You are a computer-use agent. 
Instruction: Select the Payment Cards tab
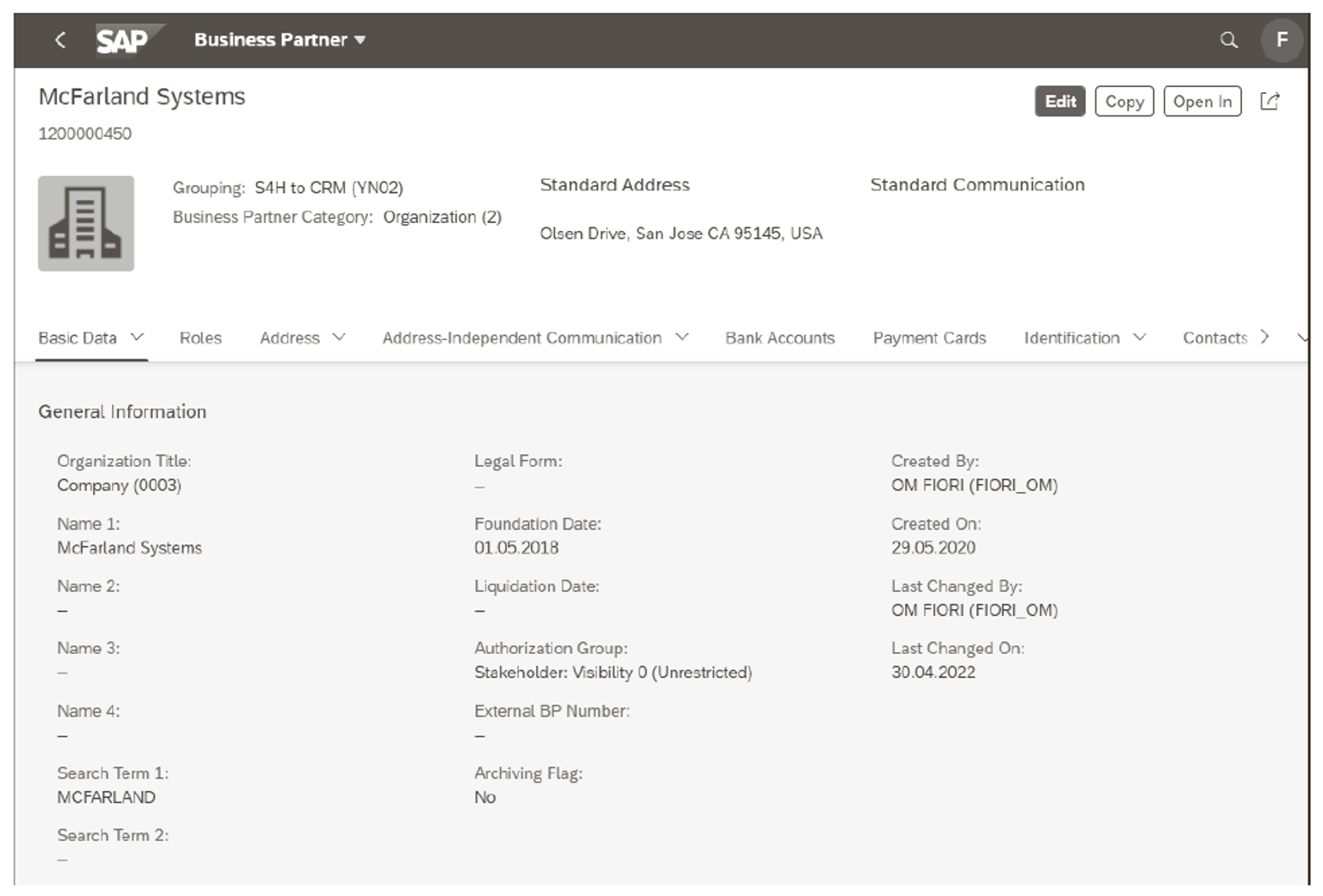tap(929, 338)
